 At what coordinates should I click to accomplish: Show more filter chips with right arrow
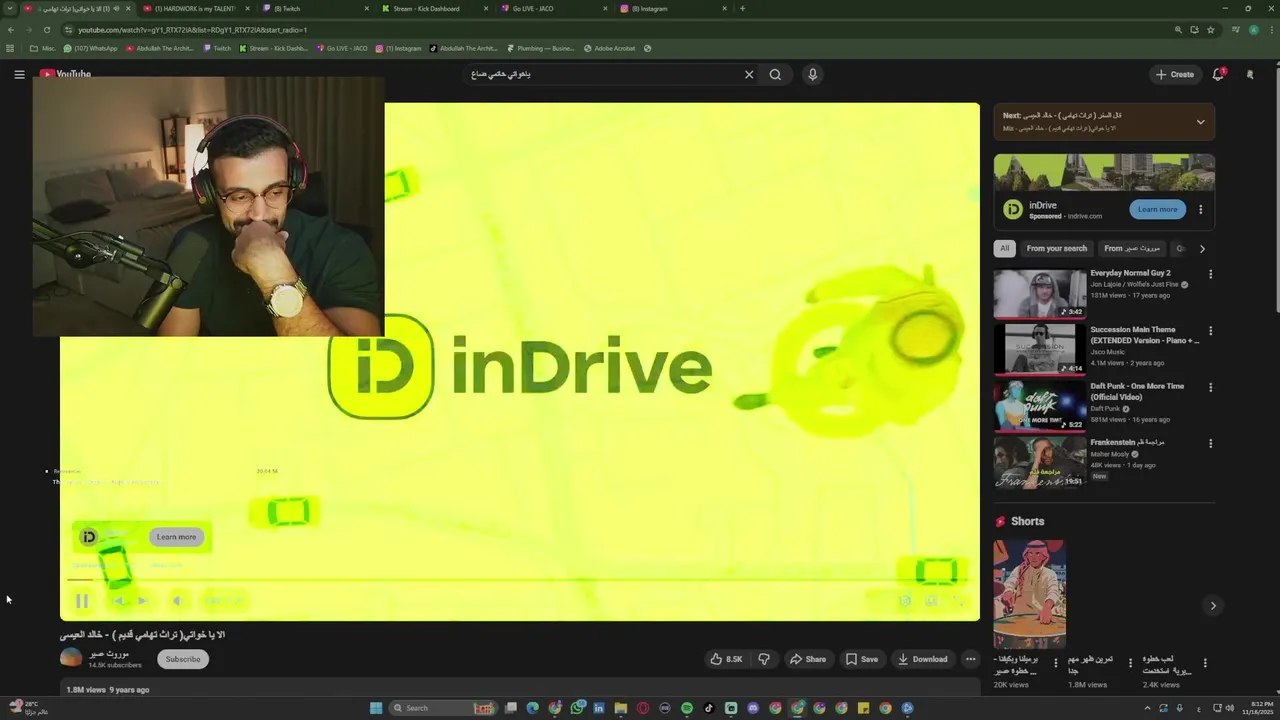point(1202,248)
